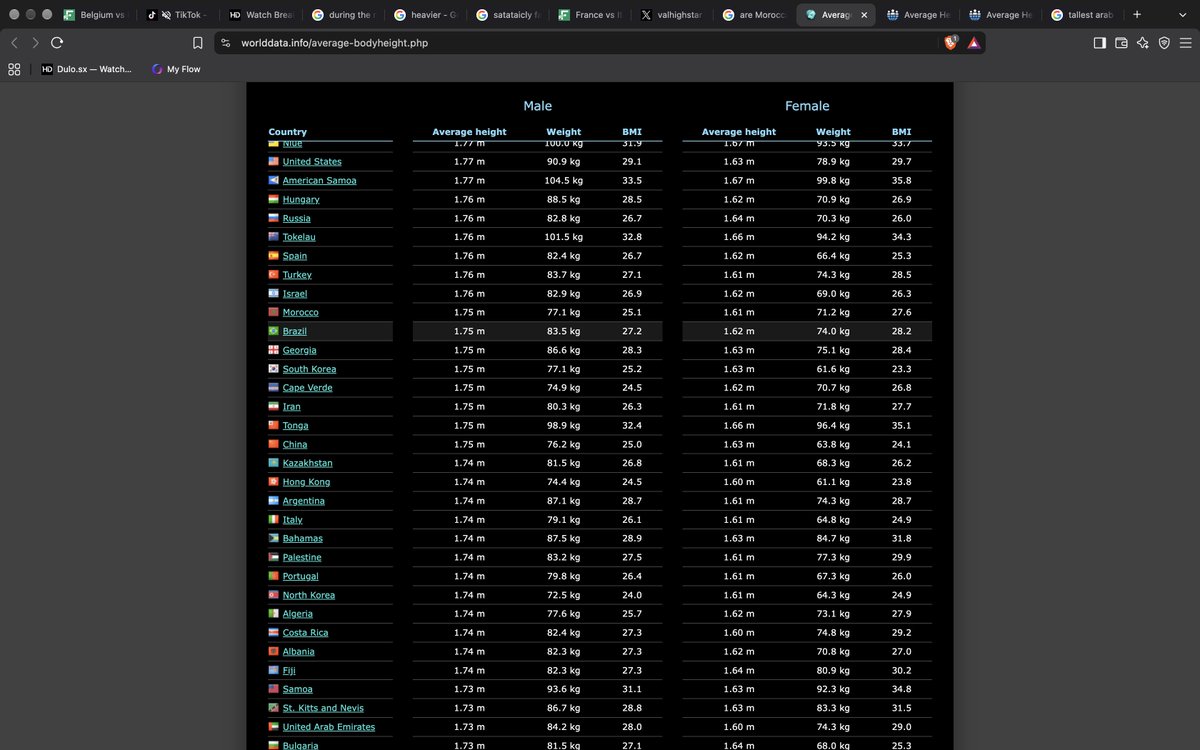
Task: Bookmark this page with the bookmark icon
Action: click(x=198, y=43)
